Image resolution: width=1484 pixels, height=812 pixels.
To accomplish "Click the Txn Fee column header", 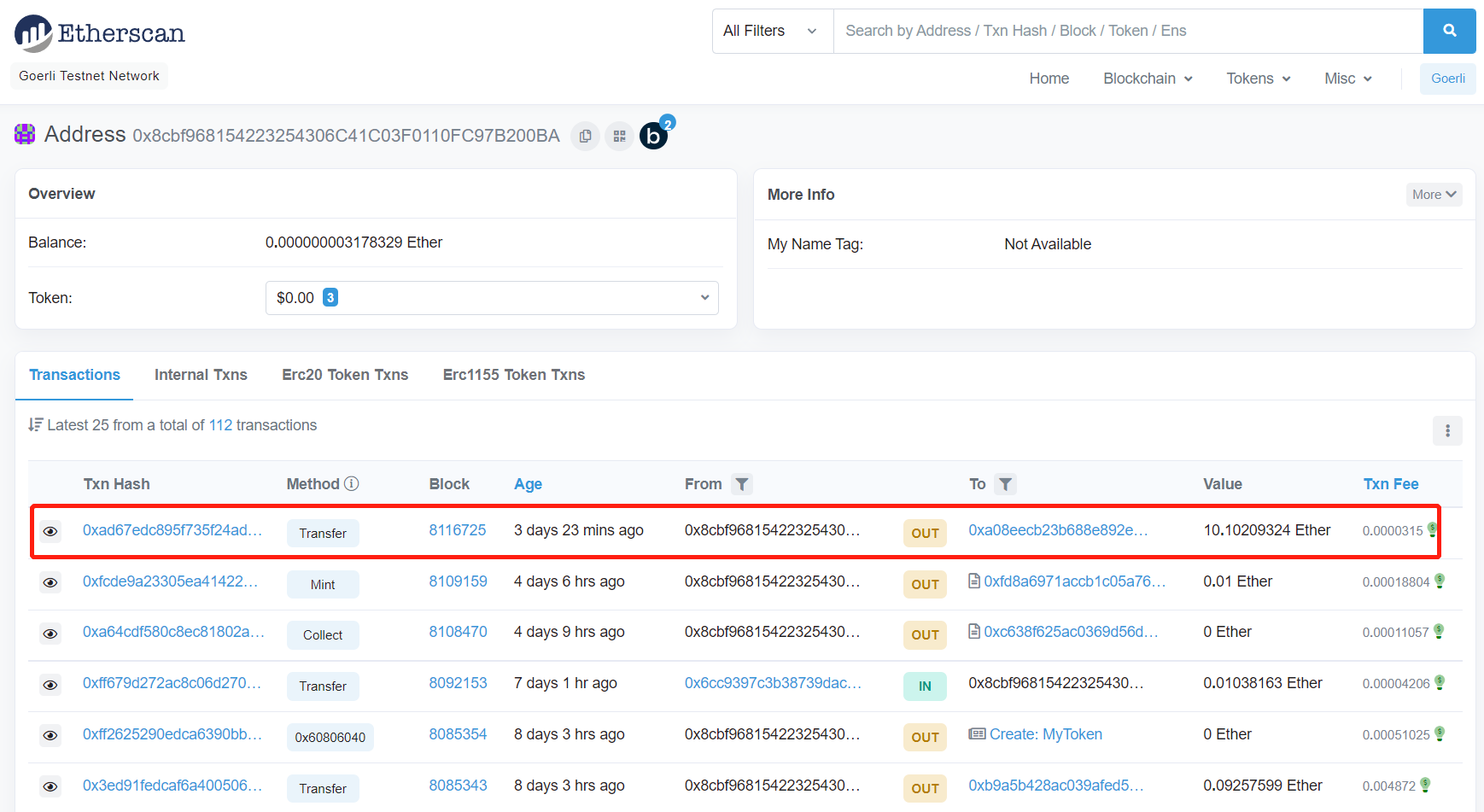I will (x=1390, y=484).
